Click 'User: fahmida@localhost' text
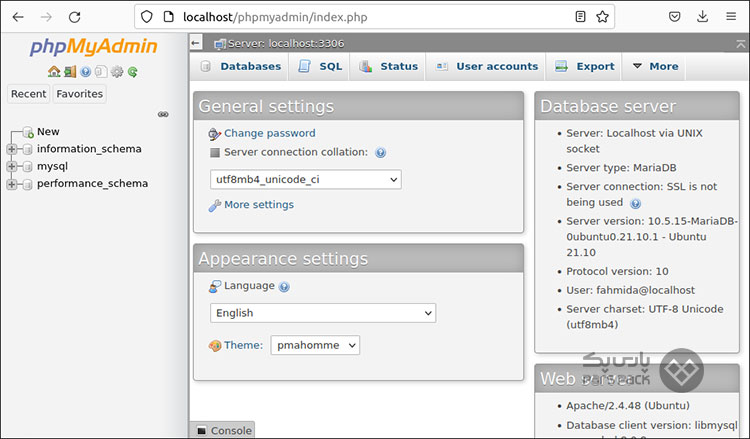750x439 pixels. click(630, 290)
